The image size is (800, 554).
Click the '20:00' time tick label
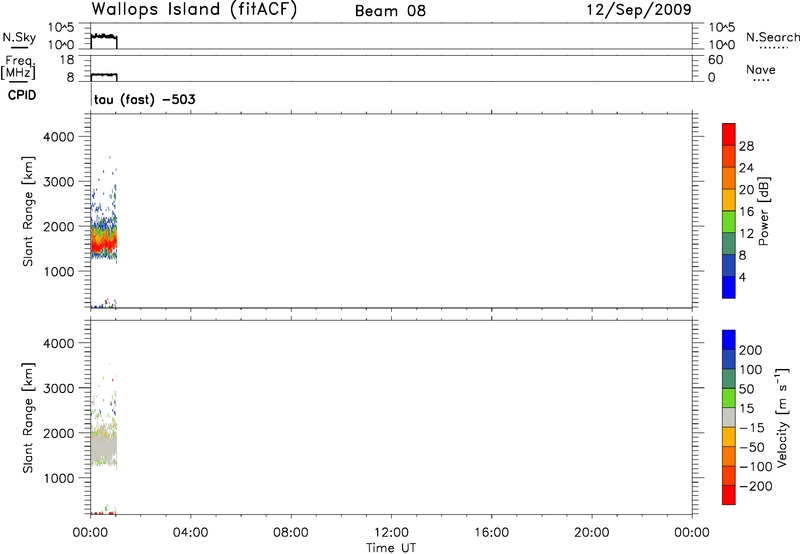591,533
